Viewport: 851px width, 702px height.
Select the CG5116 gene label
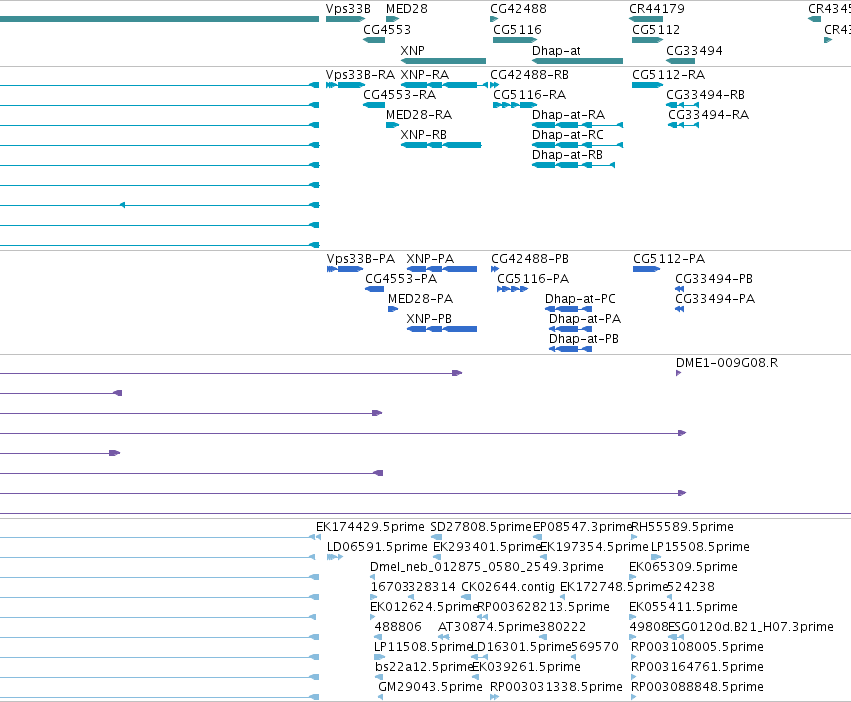(x=517, y=29)
